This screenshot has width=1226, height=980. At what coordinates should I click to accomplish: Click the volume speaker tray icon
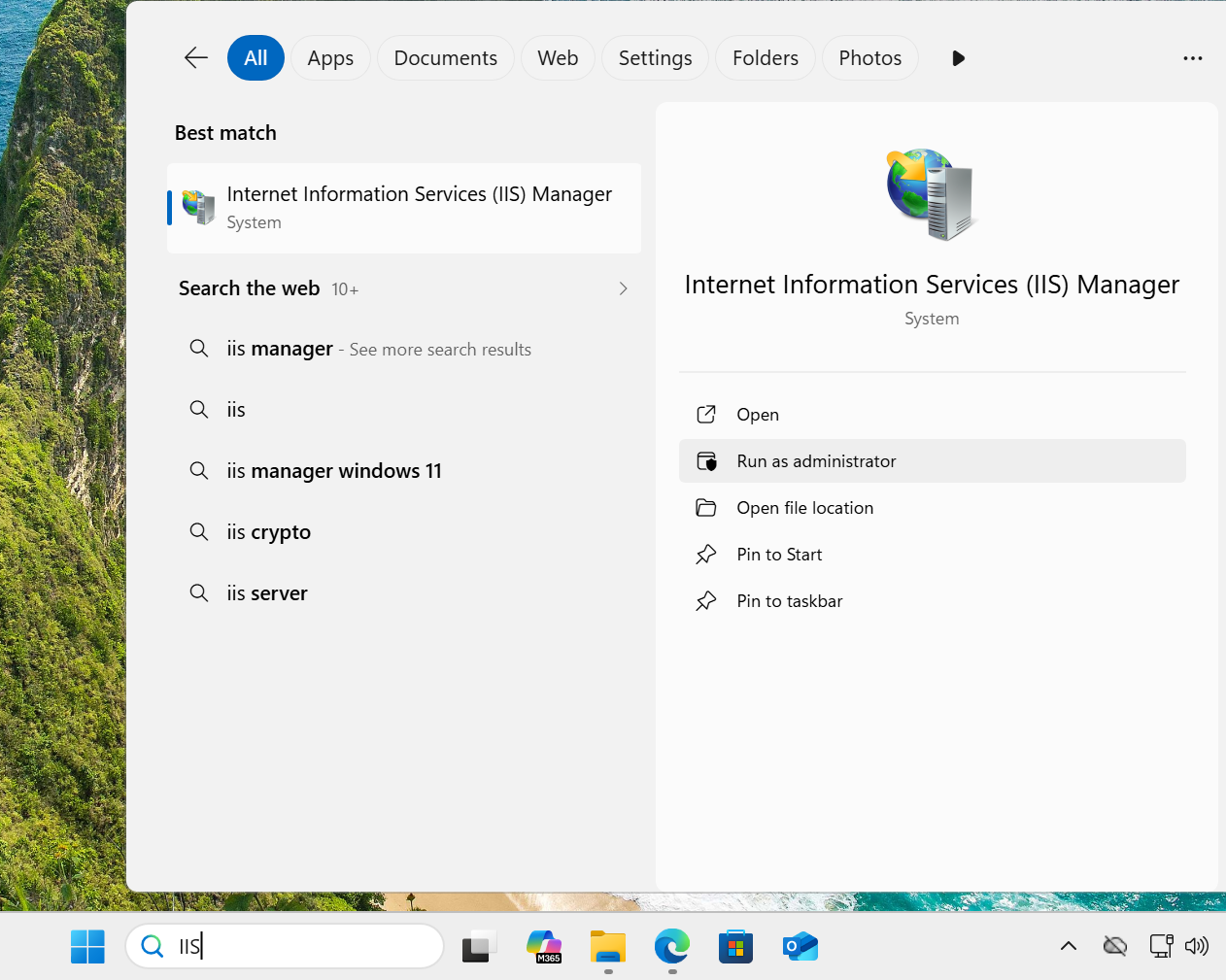coord(1197,946)
